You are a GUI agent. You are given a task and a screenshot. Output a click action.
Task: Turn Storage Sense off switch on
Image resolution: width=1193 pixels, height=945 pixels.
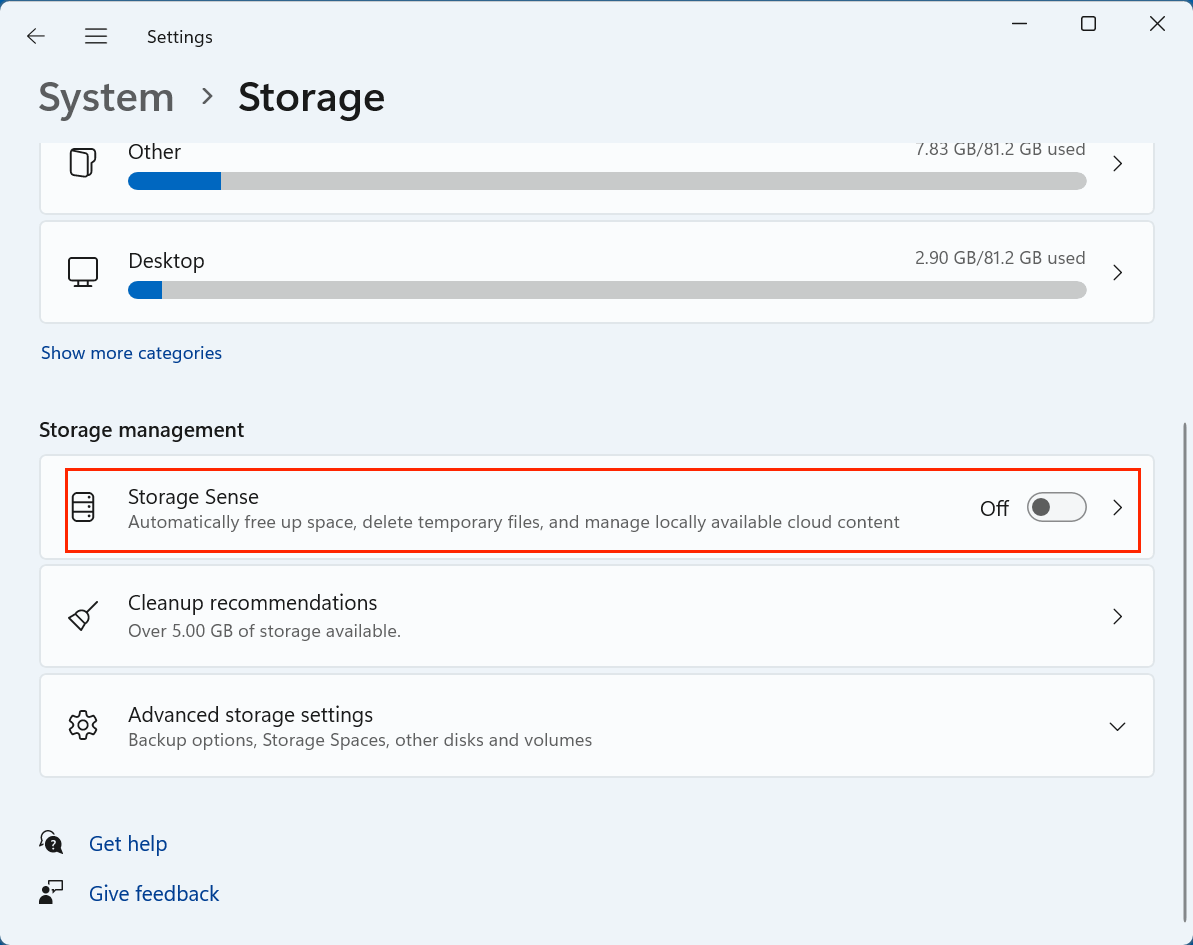point(1056,508)
